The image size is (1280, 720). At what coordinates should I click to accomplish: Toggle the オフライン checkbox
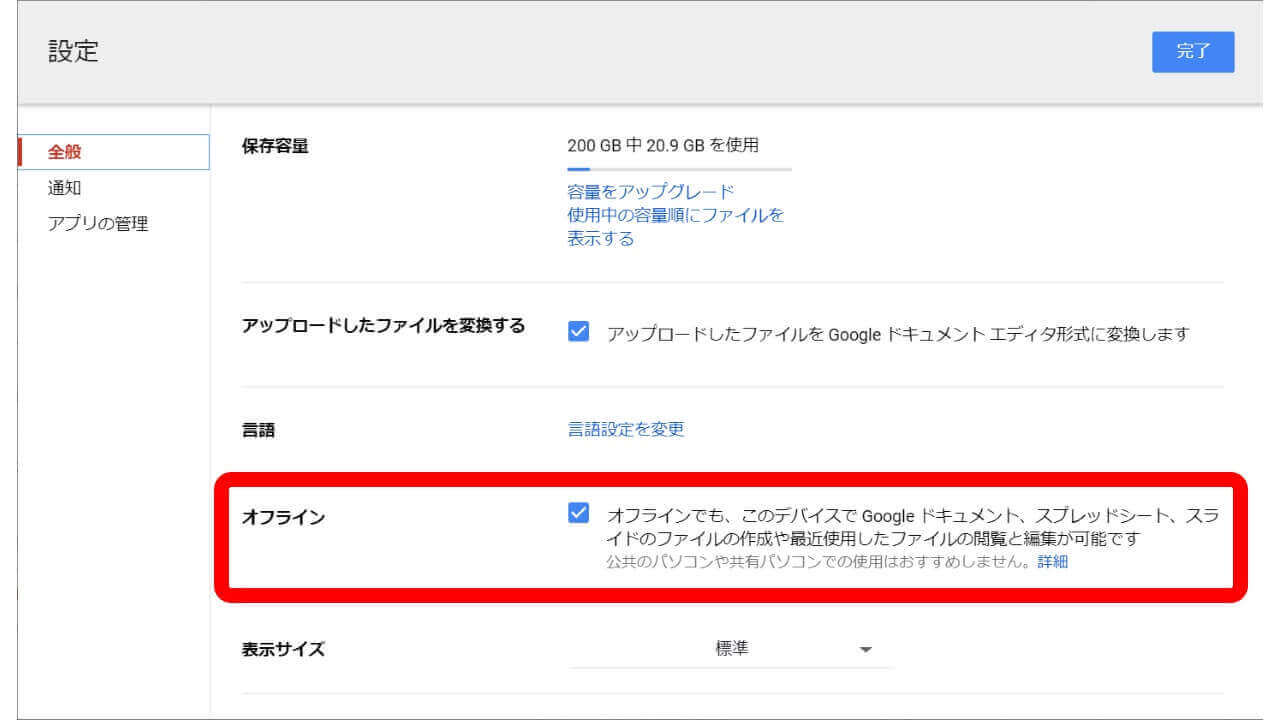[578, 514]
